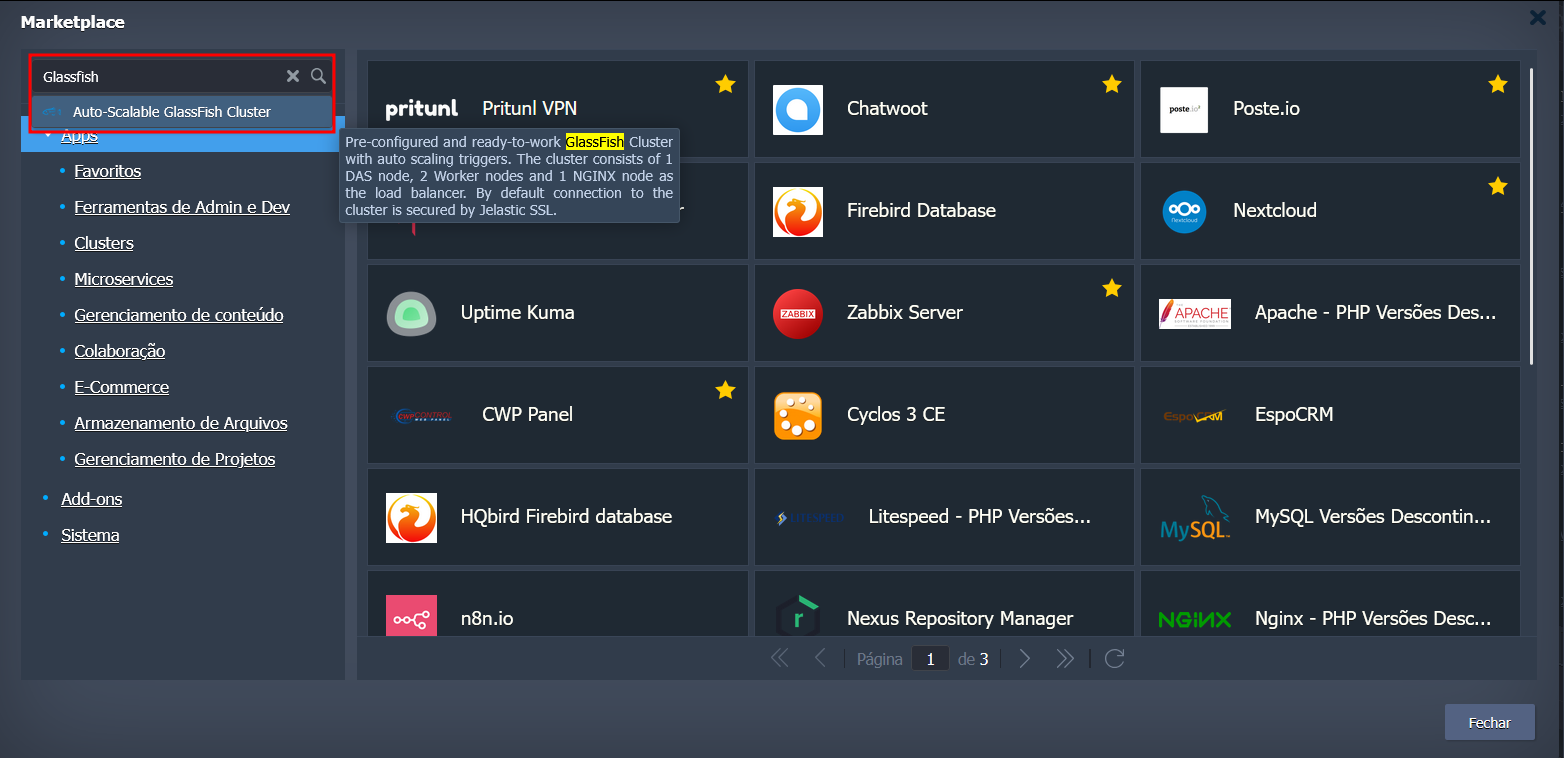Image resolution: width=1564 pixels, height=758 pixels.
Task: Click the Zabbix Server icon
Action: pyautogui.click(x=798, y=313)
